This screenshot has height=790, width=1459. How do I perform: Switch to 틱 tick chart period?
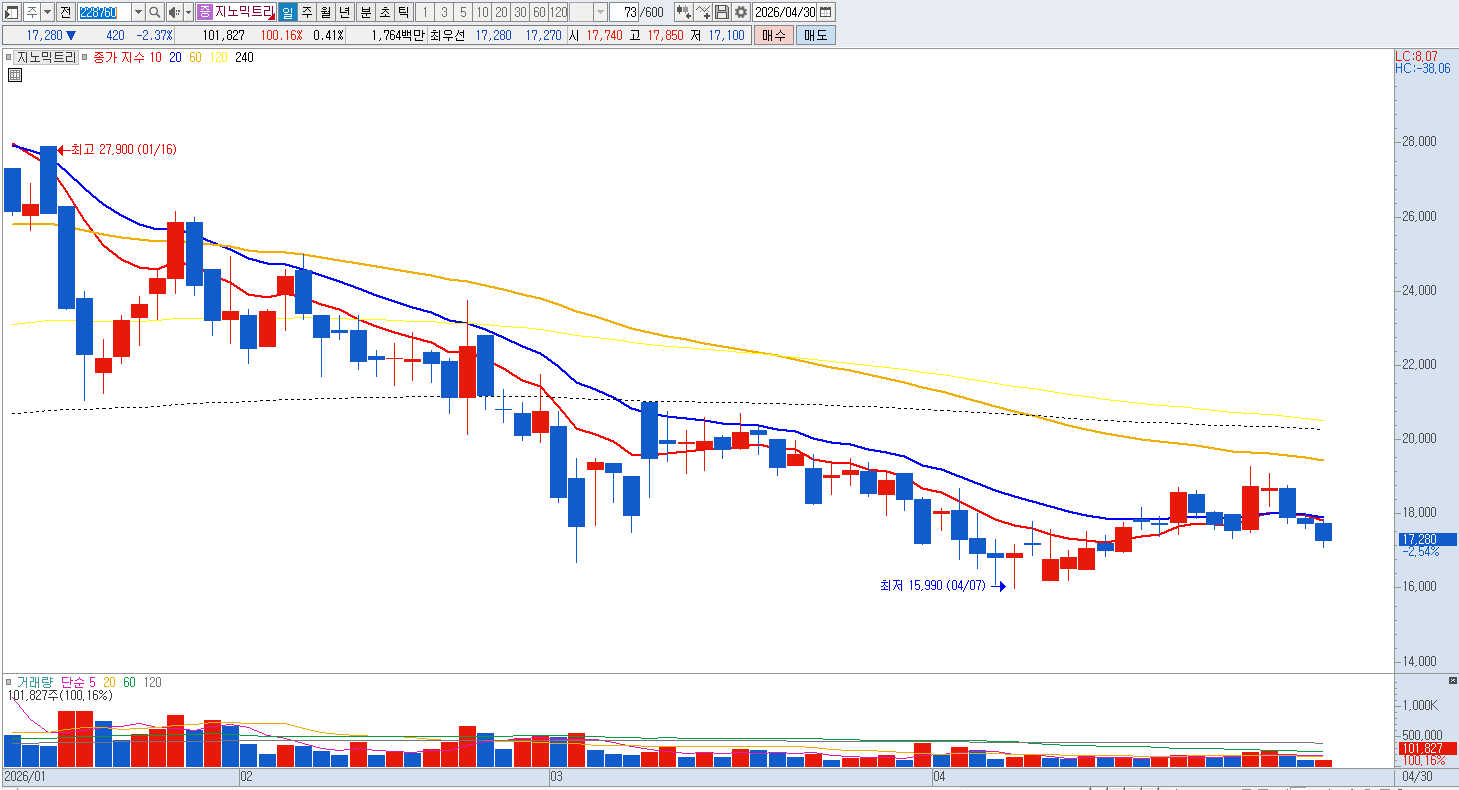click(403, 12)
